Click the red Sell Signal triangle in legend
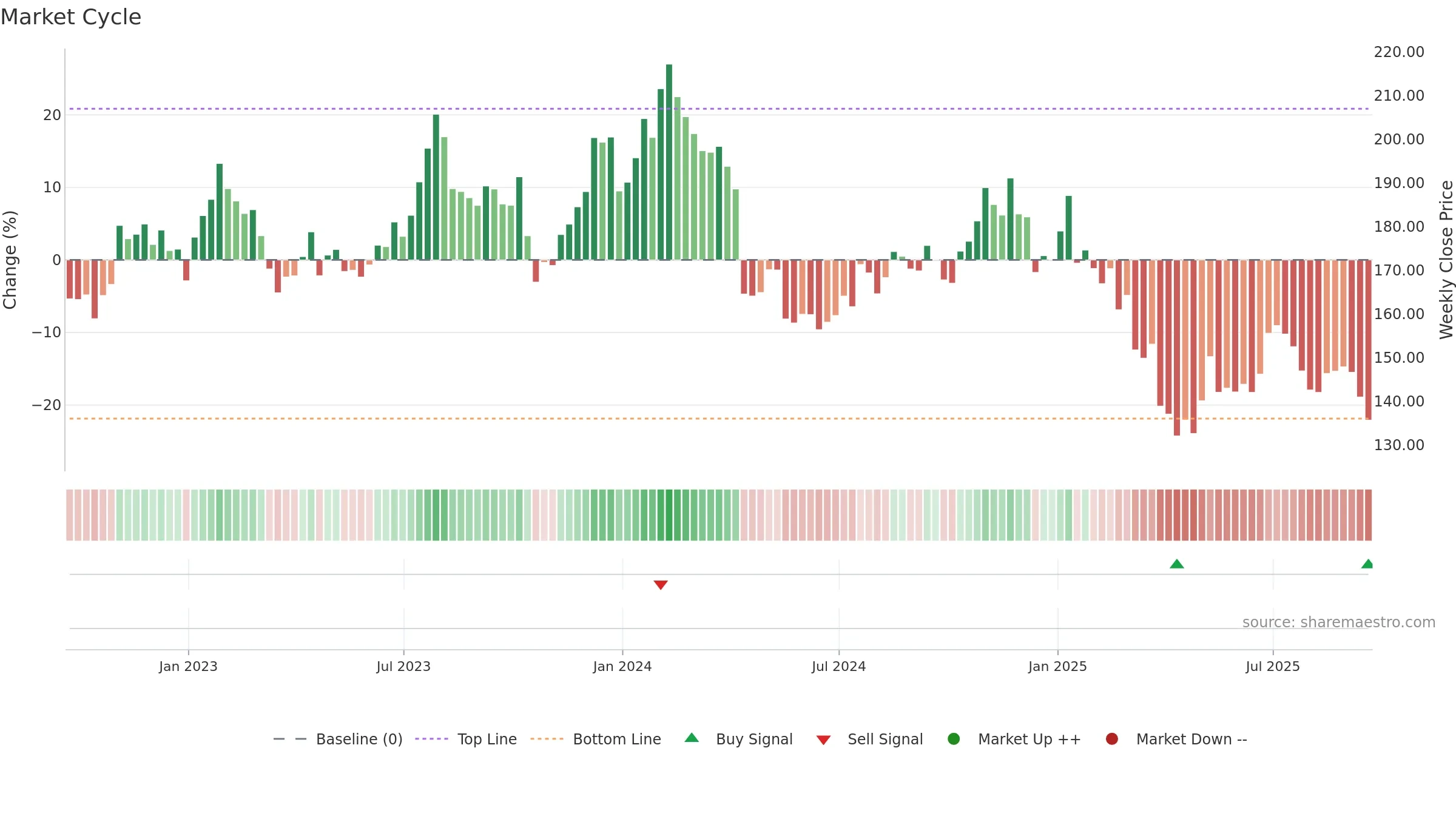The width and height of the screenshot is (1456, 819). point(823,740)
